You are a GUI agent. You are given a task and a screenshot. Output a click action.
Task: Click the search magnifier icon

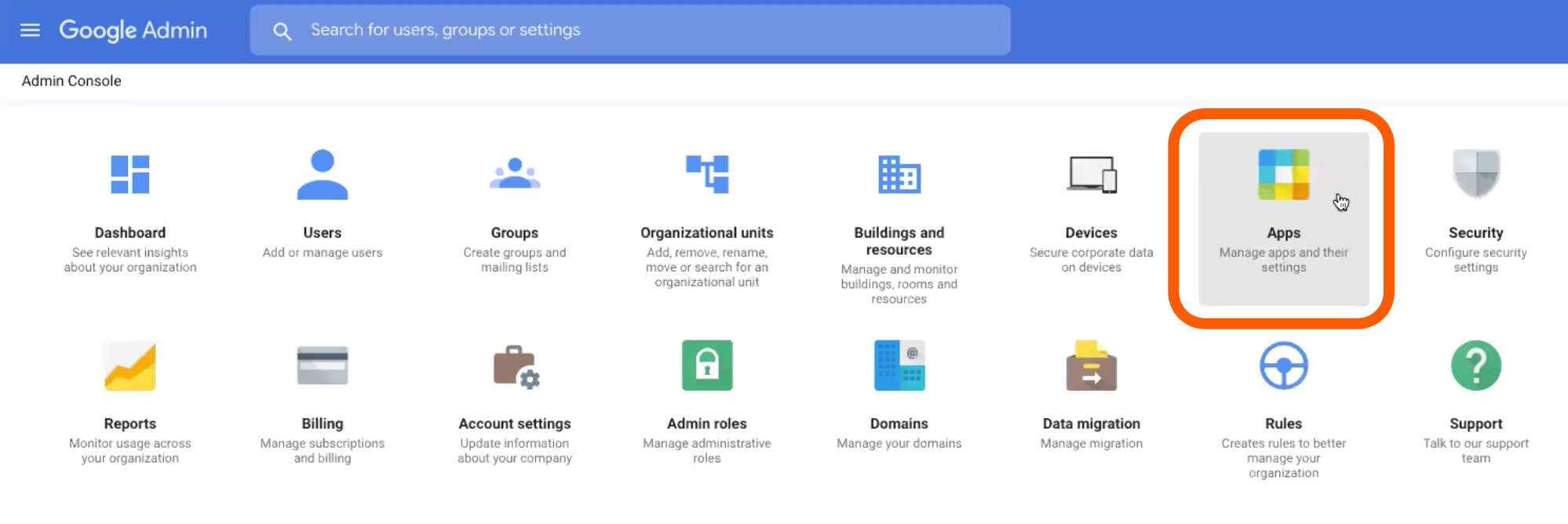pos(282,31)
